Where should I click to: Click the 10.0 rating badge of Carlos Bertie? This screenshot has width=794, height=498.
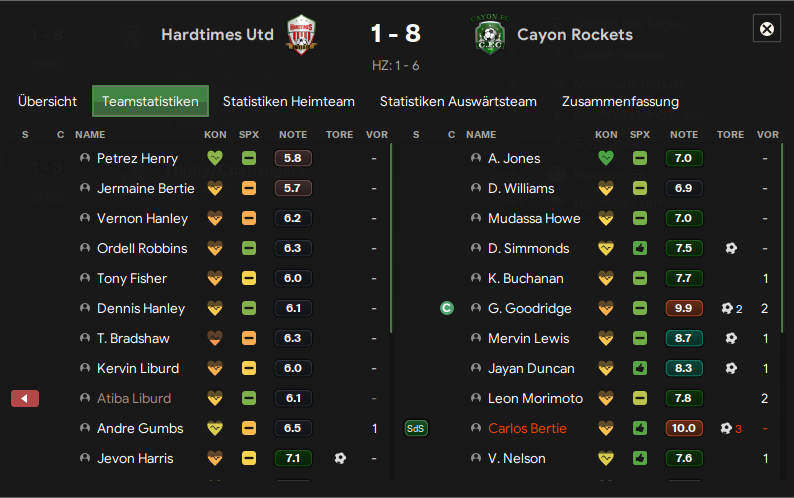683,429
